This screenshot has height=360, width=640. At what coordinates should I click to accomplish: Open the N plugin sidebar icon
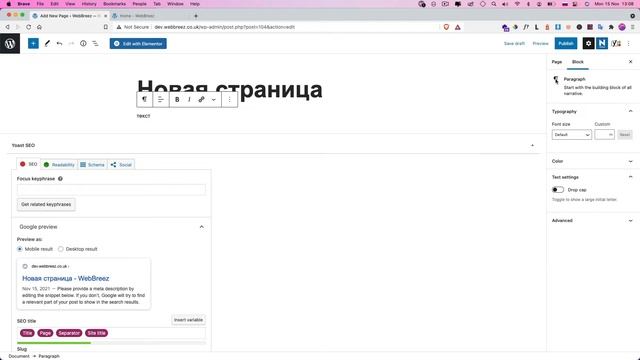point(602,43)
